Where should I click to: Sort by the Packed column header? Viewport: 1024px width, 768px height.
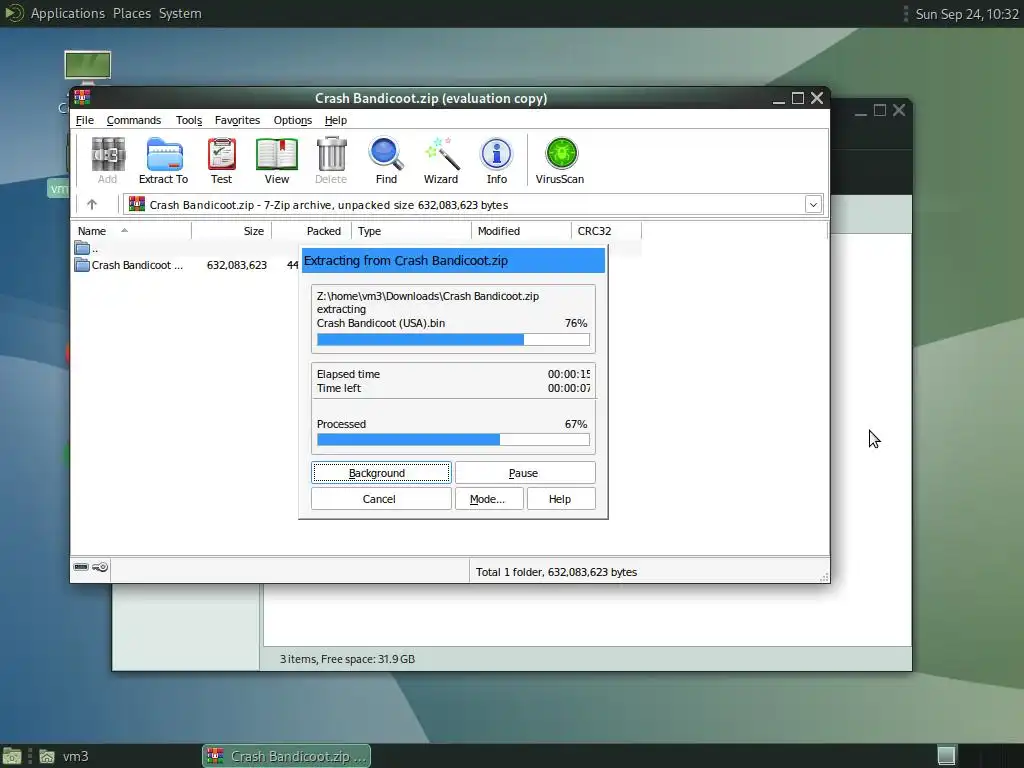[312, 231]
